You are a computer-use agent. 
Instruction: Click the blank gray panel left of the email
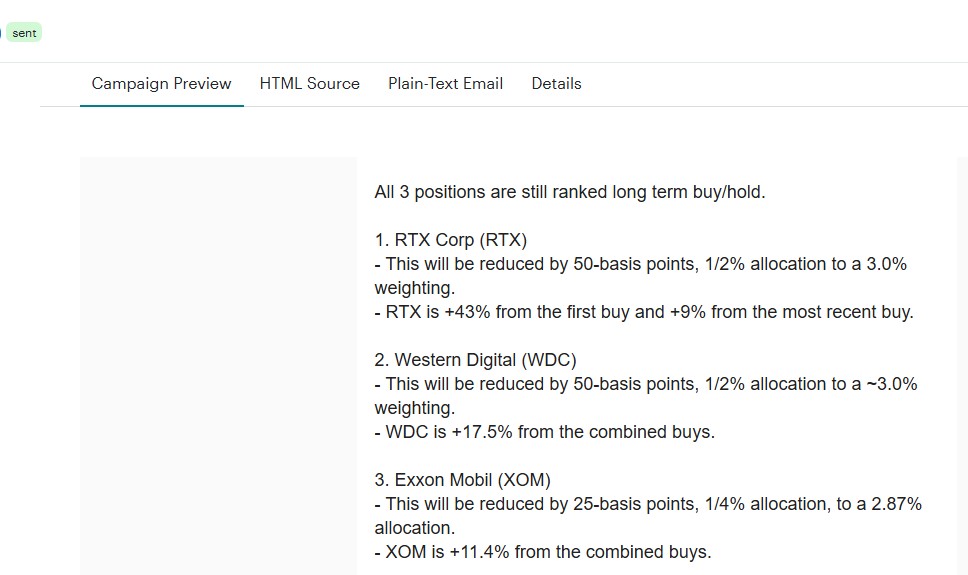(218, 365)
